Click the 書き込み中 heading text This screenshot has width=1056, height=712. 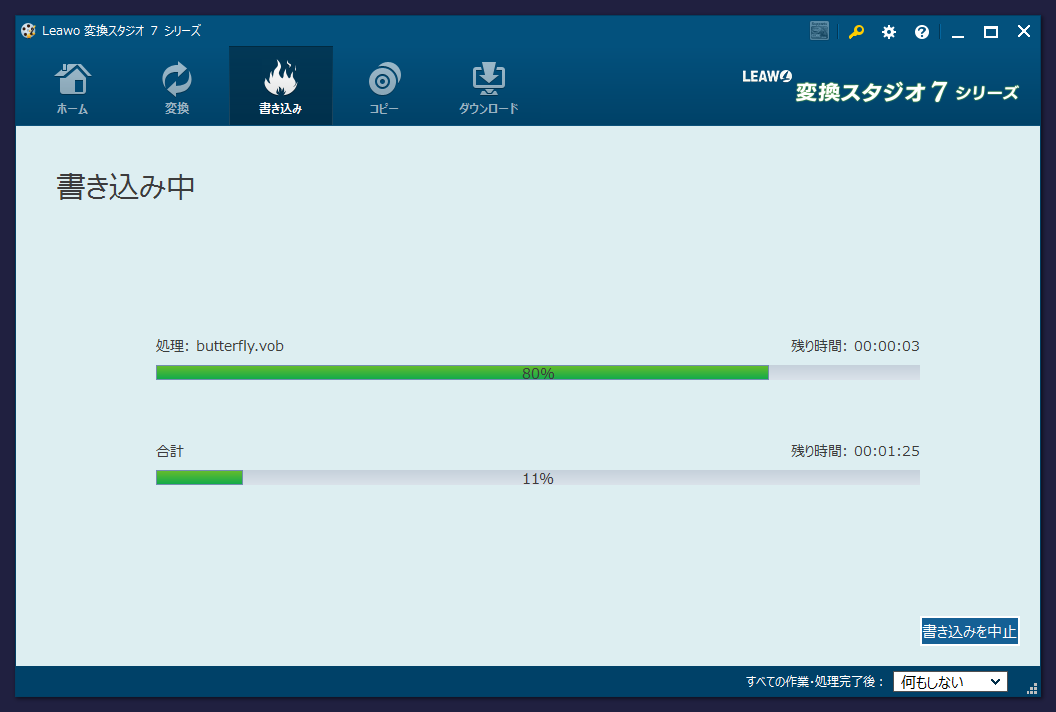(125, 187)
